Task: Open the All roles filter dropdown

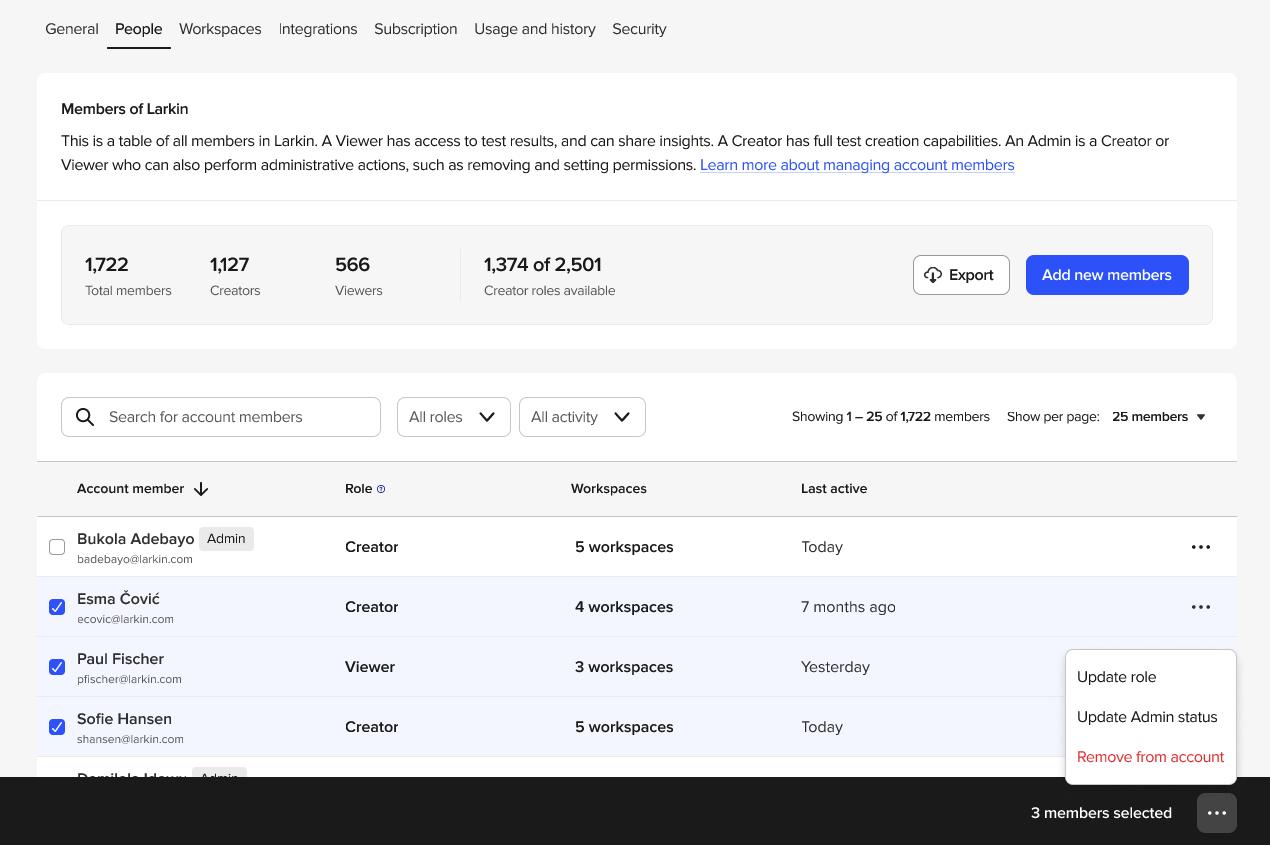Action: (453, 417)
